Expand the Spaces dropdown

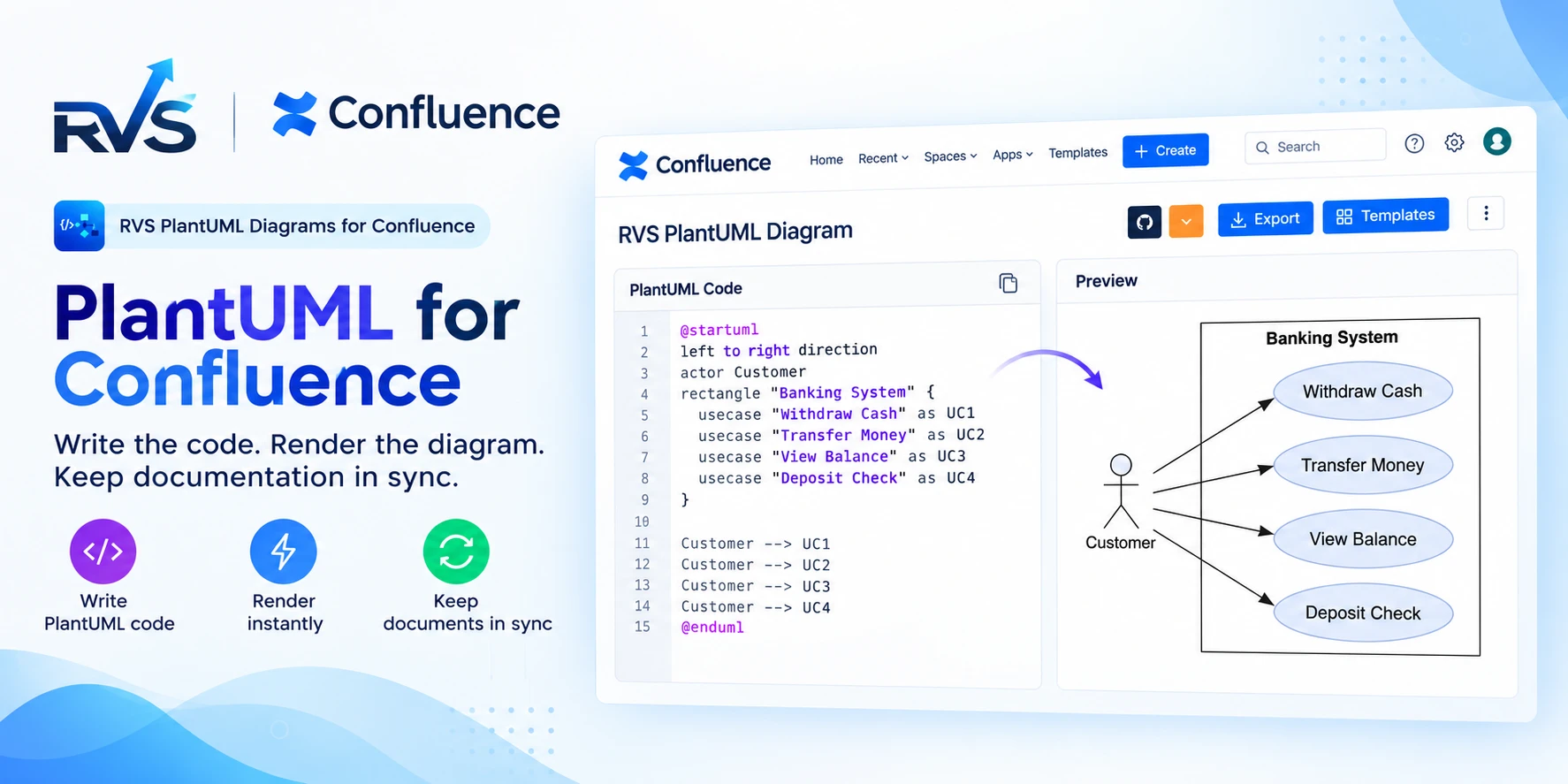click(950, 156)
